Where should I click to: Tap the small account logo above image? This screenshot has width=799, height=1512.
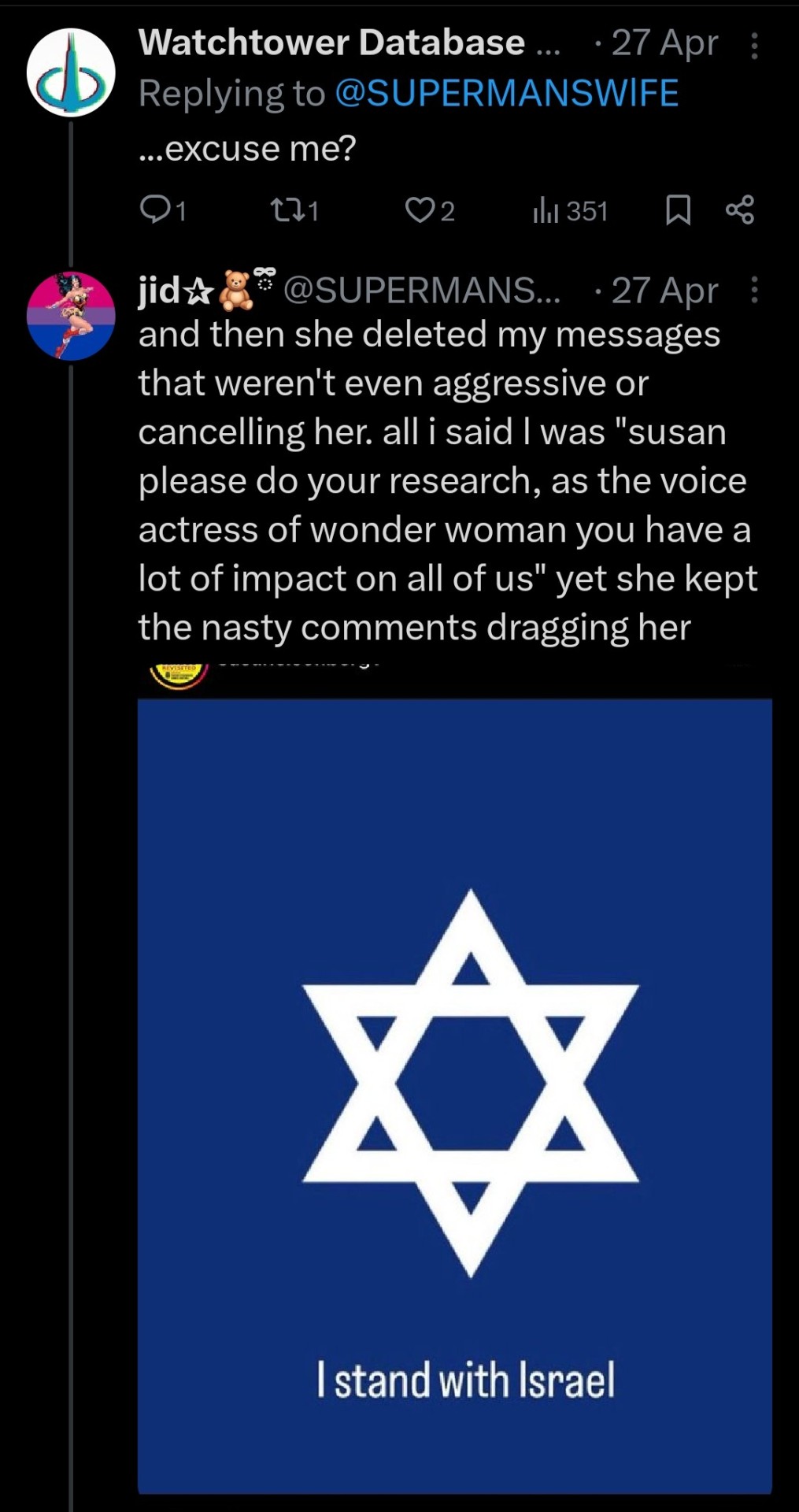pos(178,674)
